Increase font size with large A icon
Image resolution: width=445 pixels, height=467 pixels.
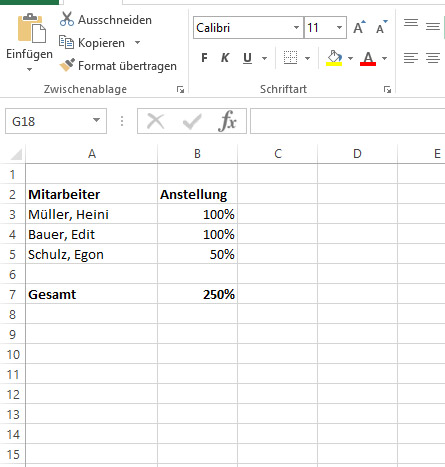click(359, 27)
